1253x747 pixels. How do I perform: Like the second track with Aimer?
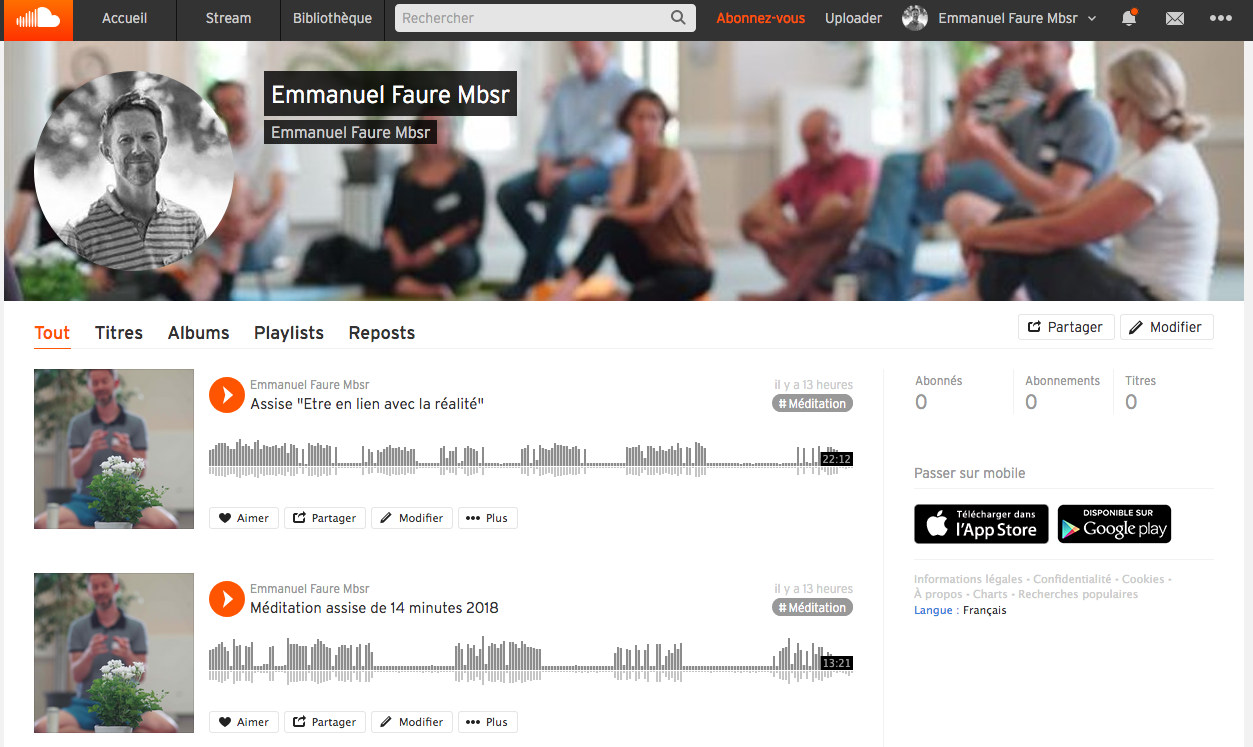point(244,722)
